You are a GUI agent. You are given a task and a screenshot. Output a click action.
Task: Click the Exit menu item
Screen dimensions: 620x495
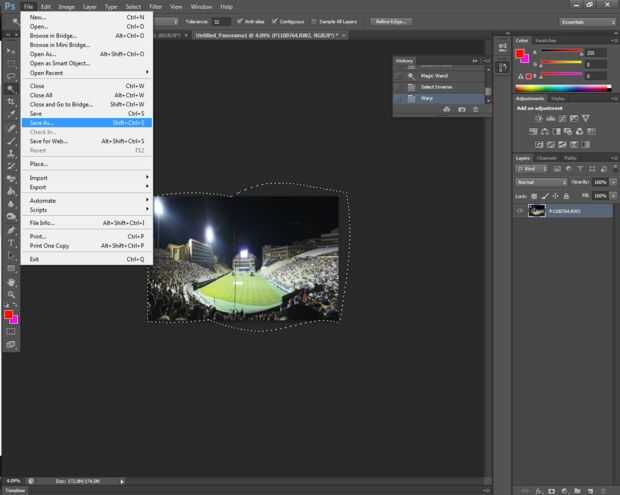click(87, 259)
